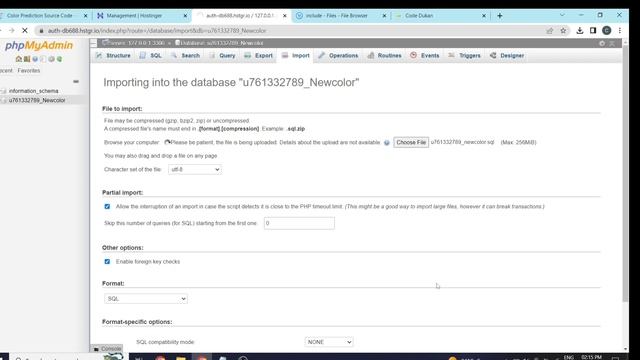Select u761332789_Newcolor in navigation tree
Screen dimensions: 640x360
pyautogui.click(x=37, y=100)
